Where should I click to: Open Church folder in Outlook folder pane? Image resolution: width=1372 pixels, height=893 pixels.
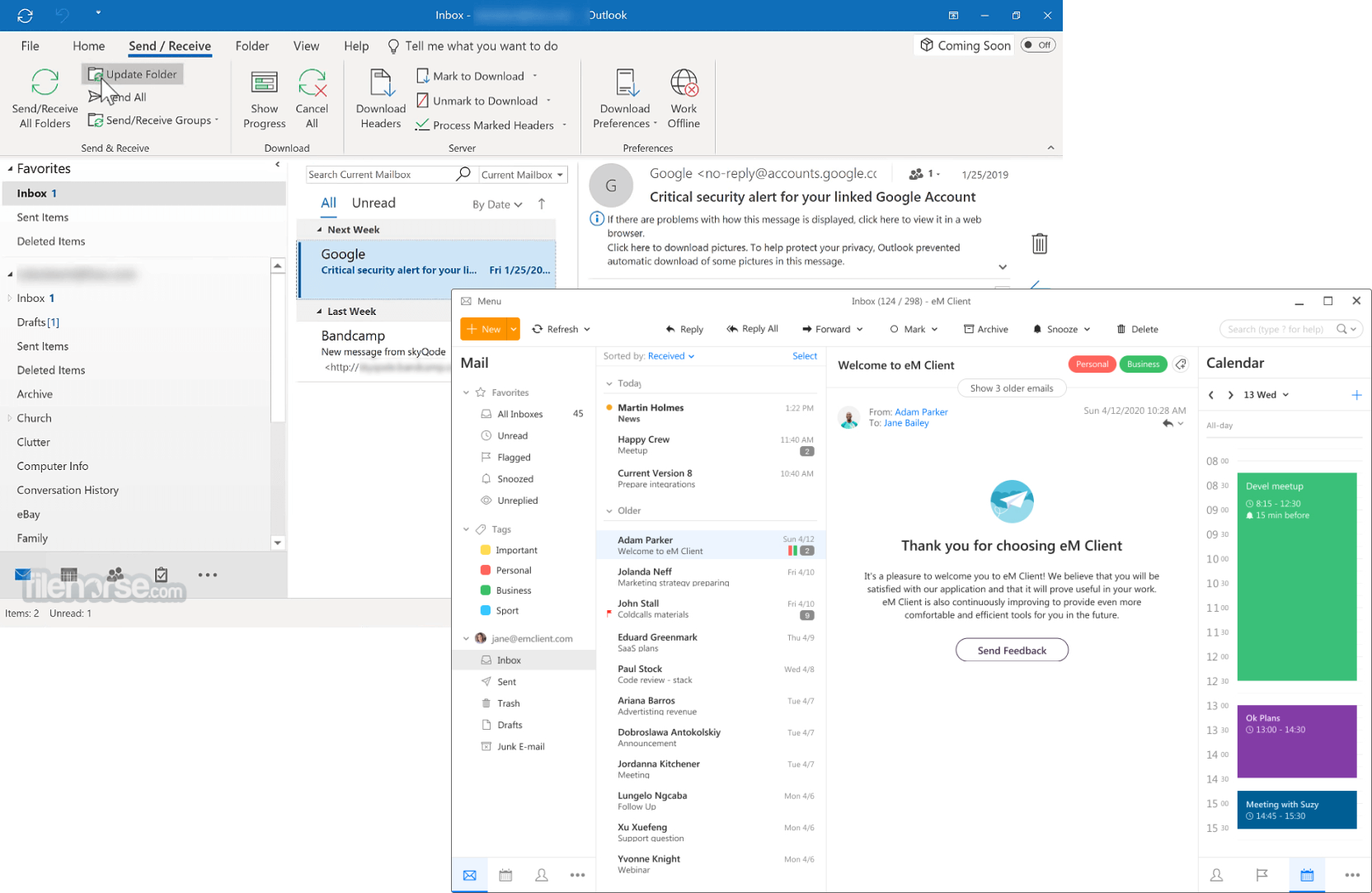coord(34,418)
